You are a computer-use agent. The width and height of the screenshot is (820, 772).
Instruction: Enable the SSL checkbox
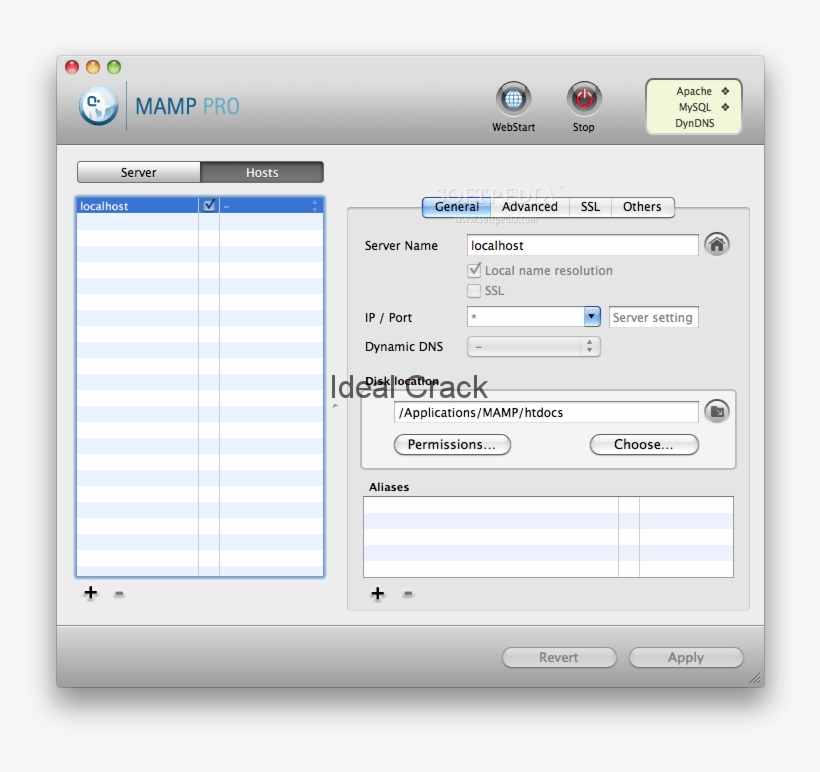click(x=475, y=291)
